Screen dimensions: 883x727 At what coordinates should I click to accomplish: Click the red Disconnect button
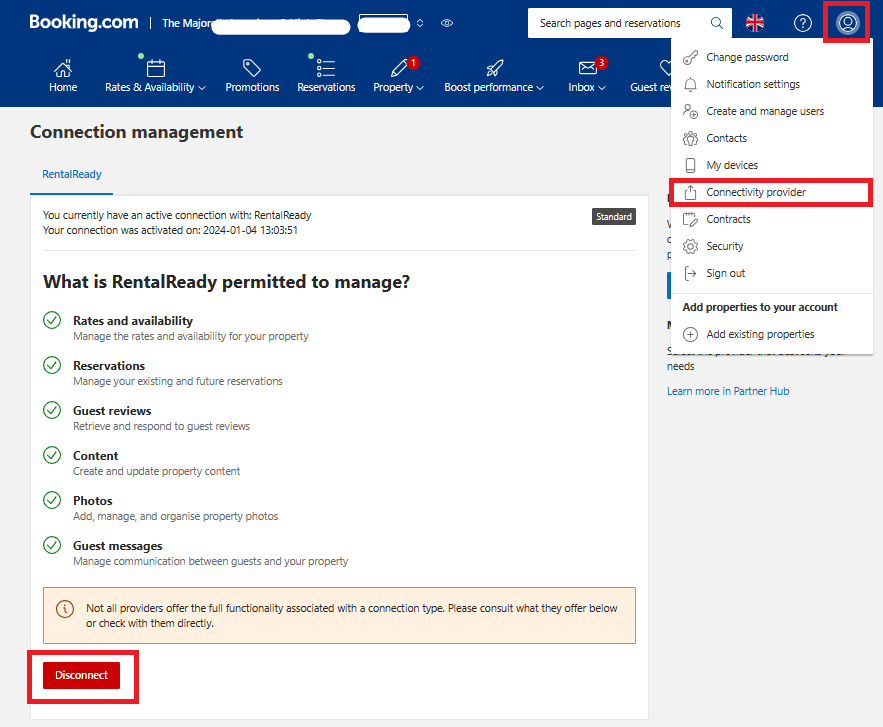(x=82, y=675)
